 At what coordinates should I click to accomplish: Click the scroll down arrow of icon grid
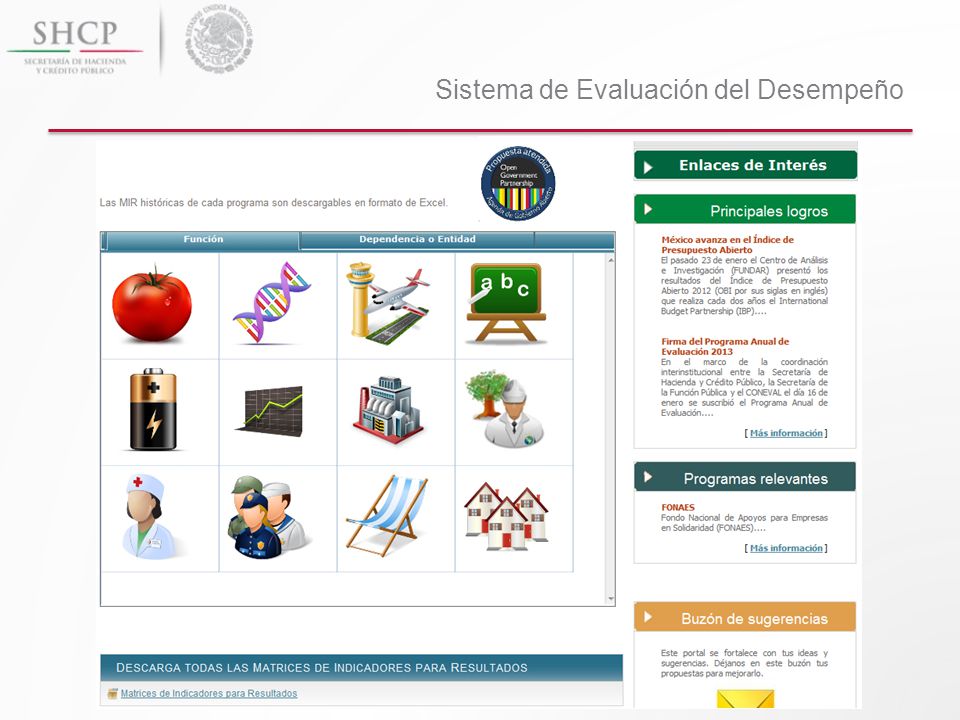pos(610,599)
